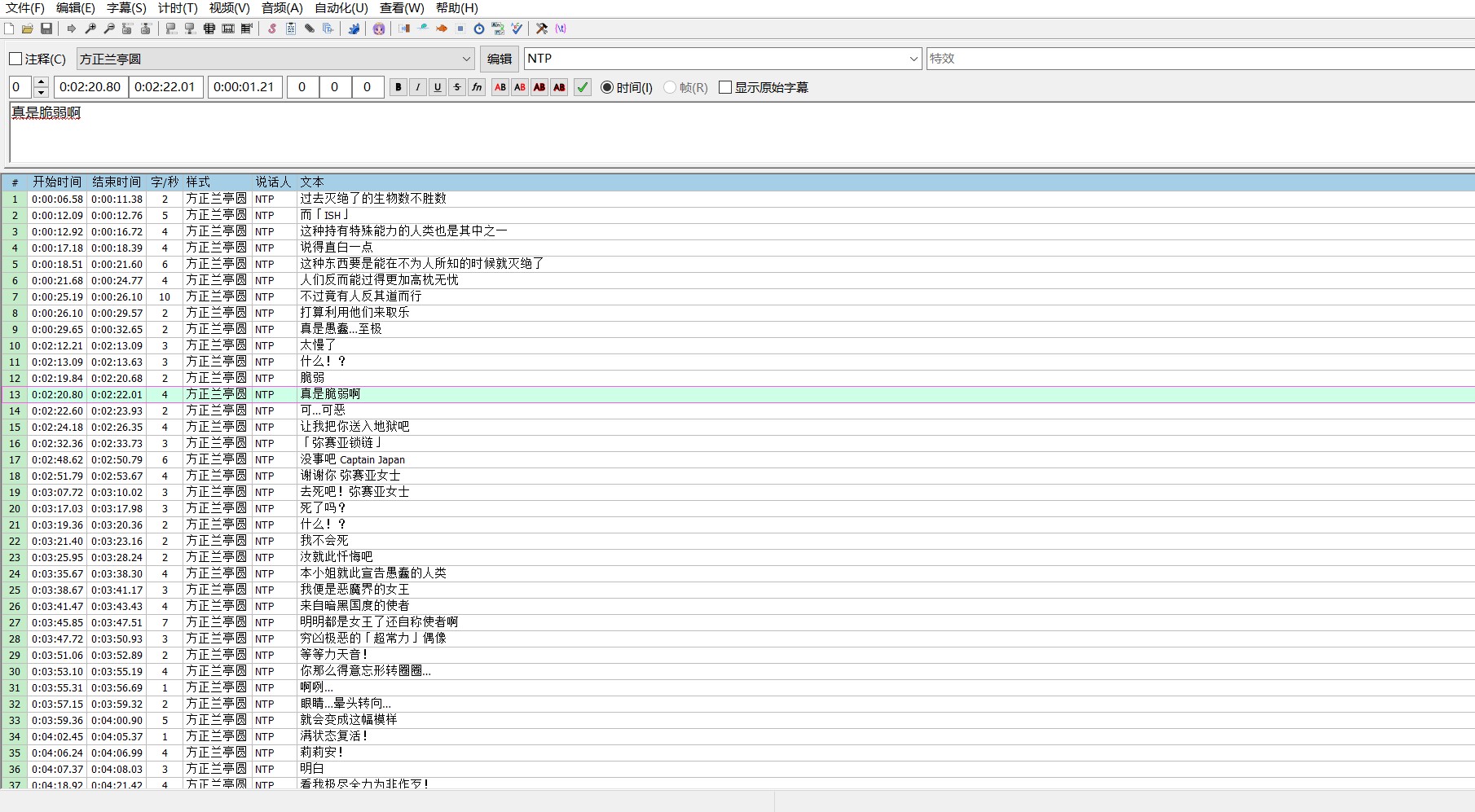This screenshot has width=1475, height=812.
Task: Click the 编辑 style edit button
Action: click(500, 59)
